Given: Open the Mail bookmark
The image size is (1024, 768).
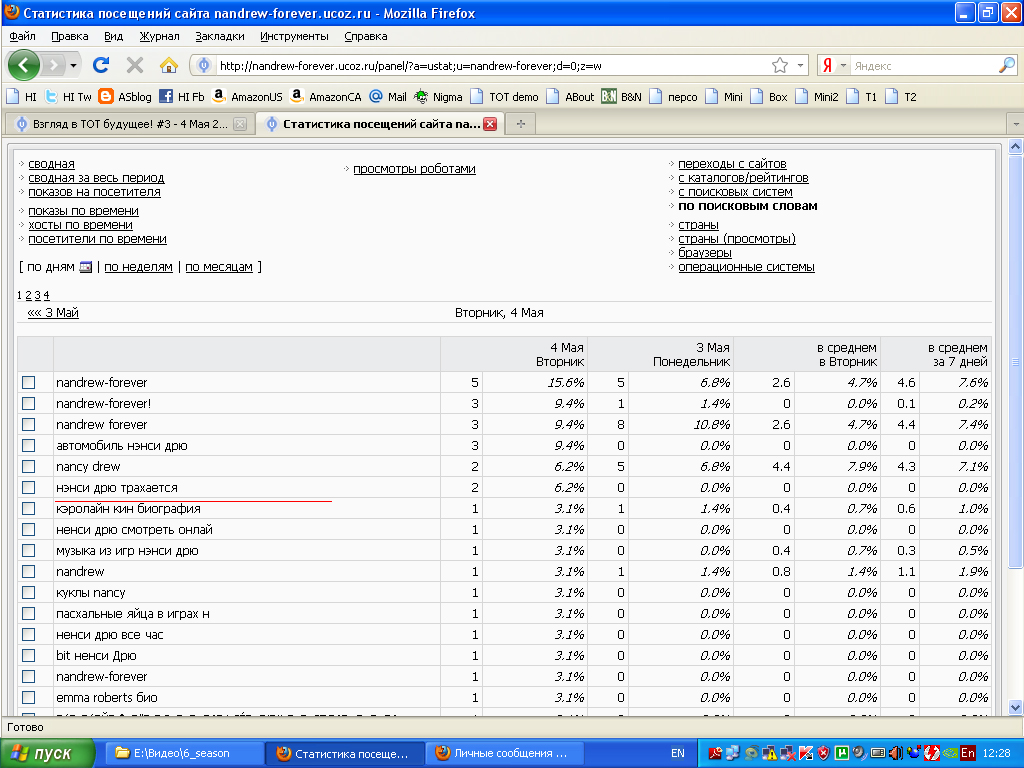Looking at the screenshot, I should (x=388, y=97).
